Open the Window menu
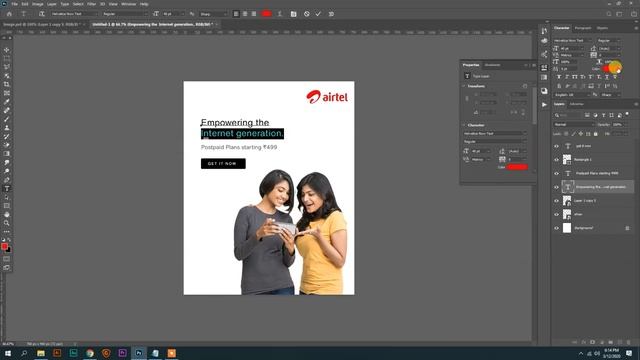 click(129, 4)
